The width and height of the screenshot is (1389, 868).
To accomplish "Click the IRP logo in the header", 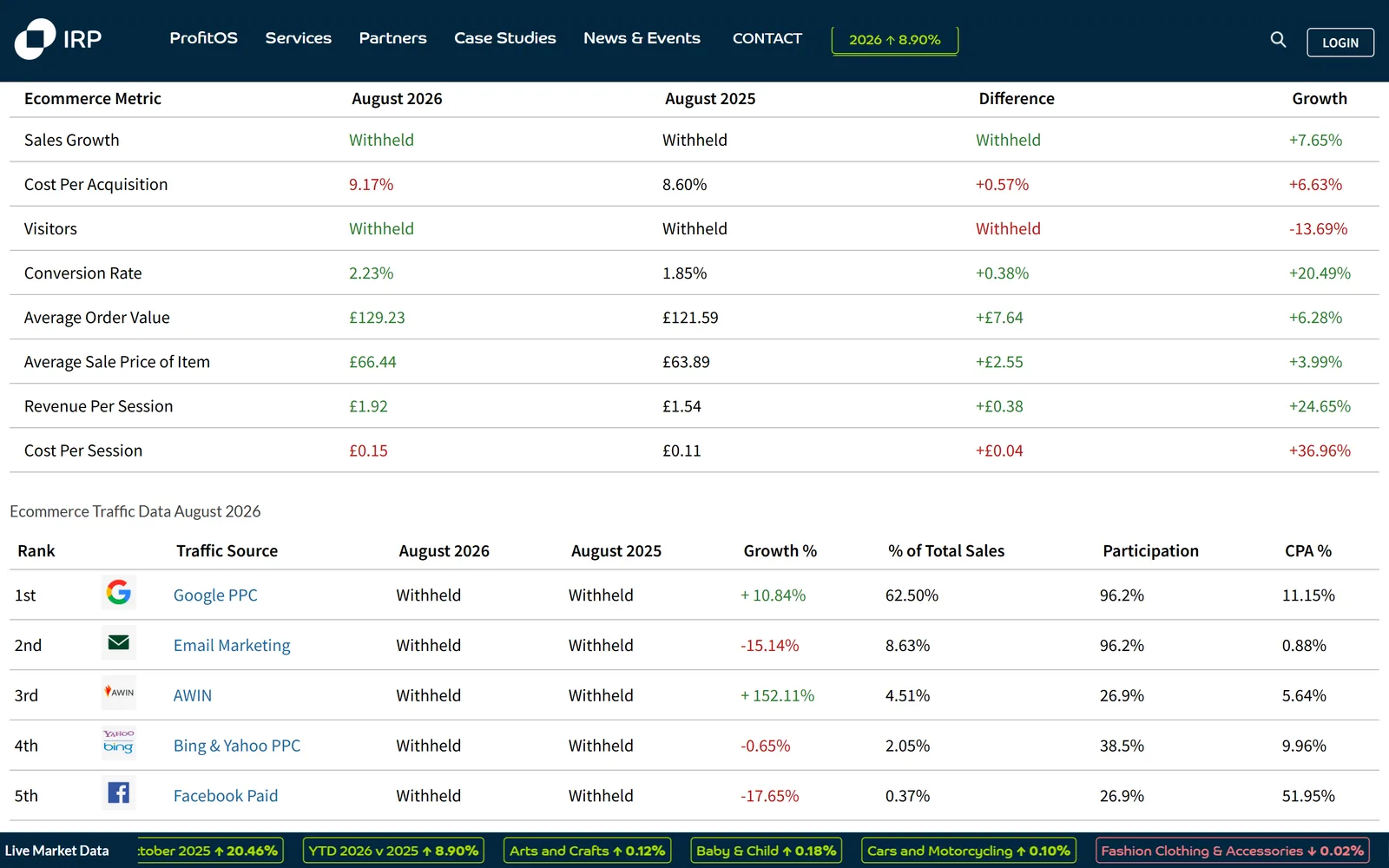I will [58, 39].
